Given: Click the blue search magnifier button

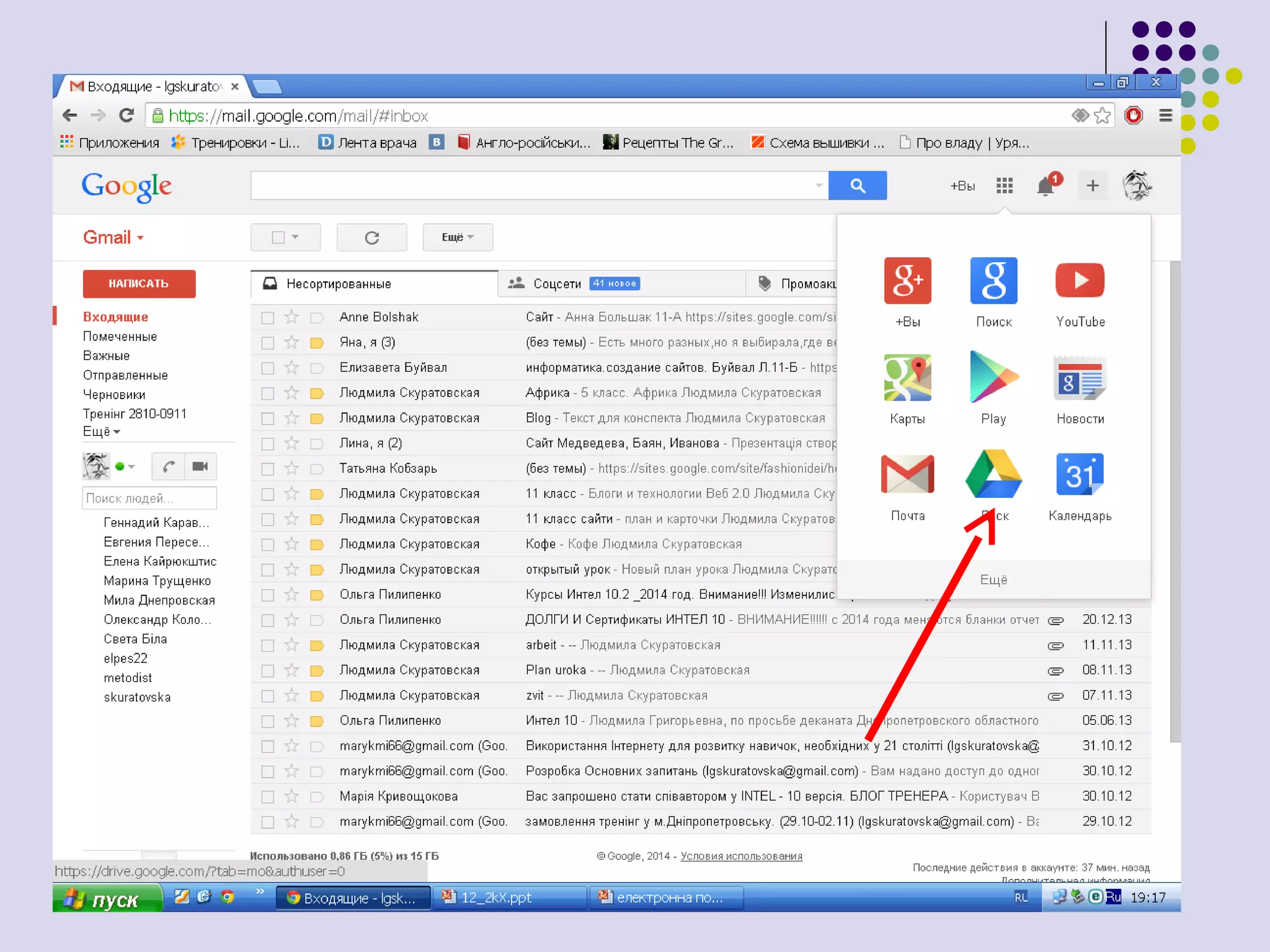Looking at the screenshot, I should click(x=857, y=185).
